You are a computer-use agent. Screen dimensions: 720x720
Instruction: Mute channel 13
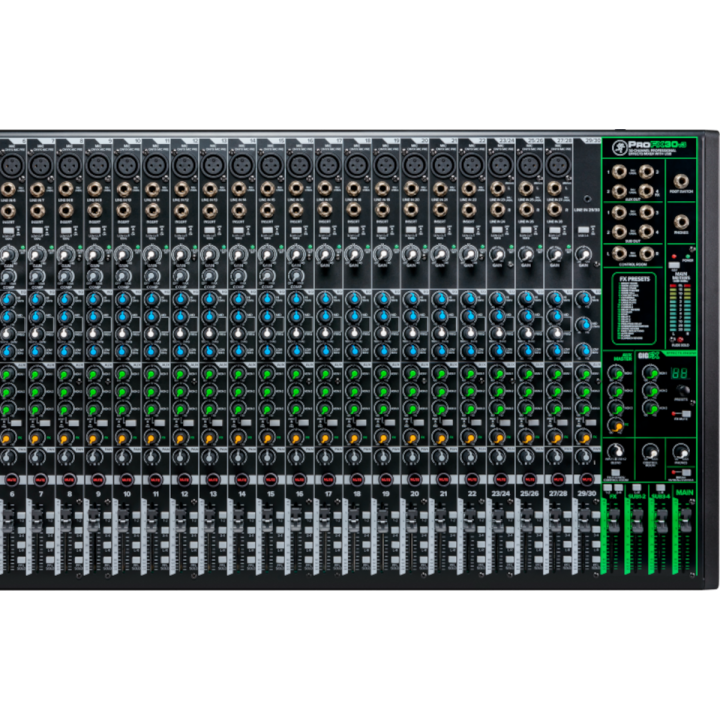213,479
